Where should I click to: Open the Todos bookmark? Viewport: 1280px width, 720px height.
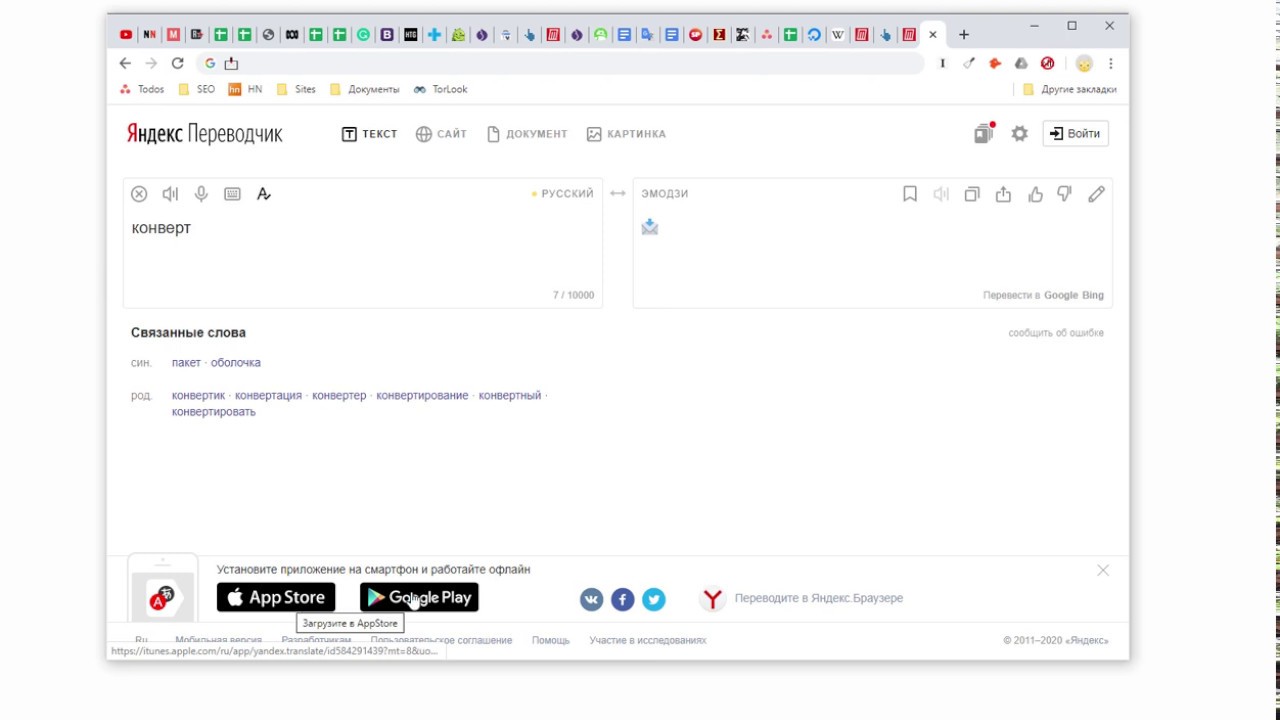tap(141, 89)
